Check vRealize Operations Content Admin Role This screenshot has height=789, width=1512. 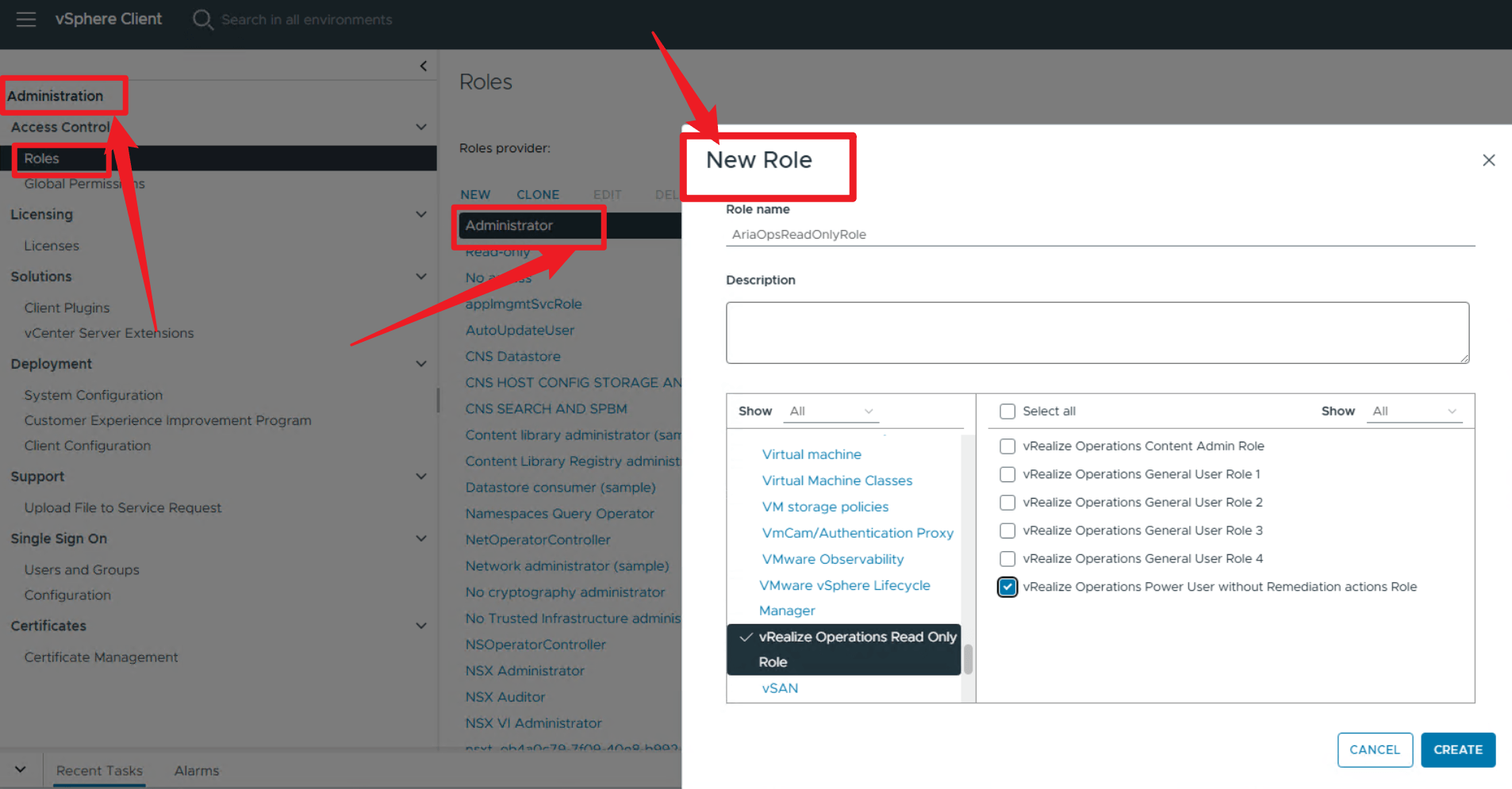[1007, 446]
